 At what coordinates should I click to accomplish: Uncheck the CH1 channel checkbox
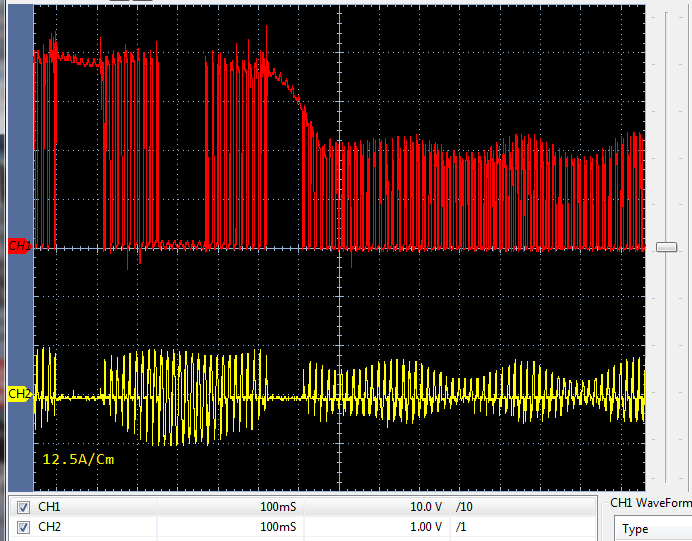click(x=23, y=507)
